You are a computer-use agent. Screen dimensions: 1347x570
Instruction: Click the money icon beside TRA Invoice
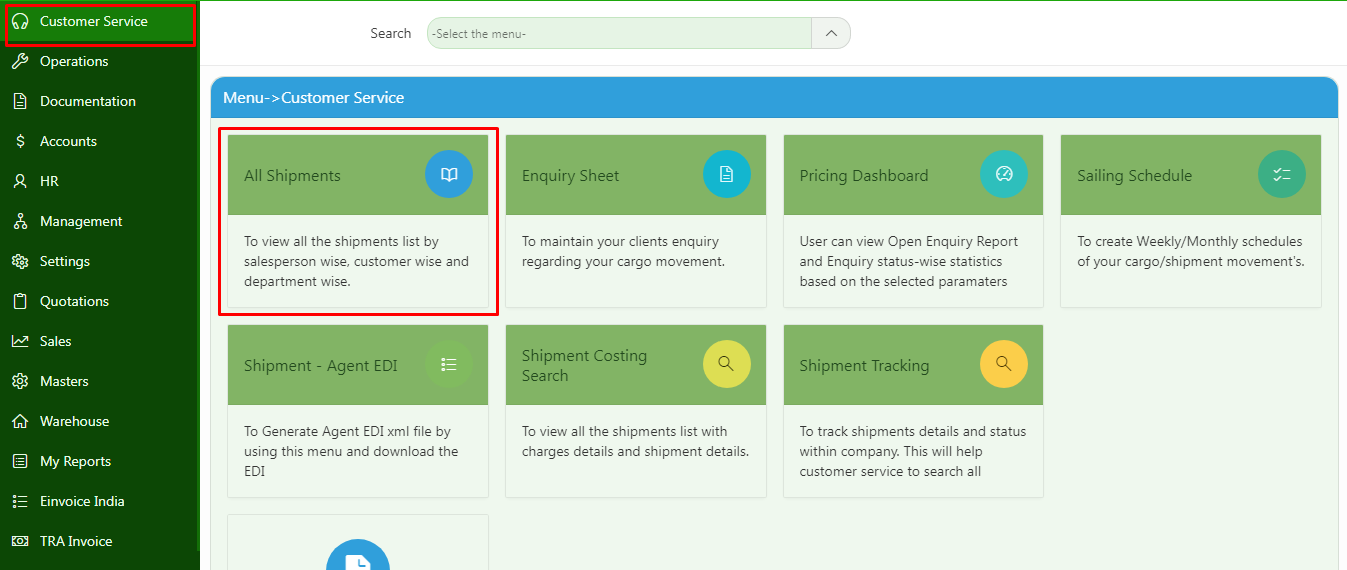(x=20, y=541)
